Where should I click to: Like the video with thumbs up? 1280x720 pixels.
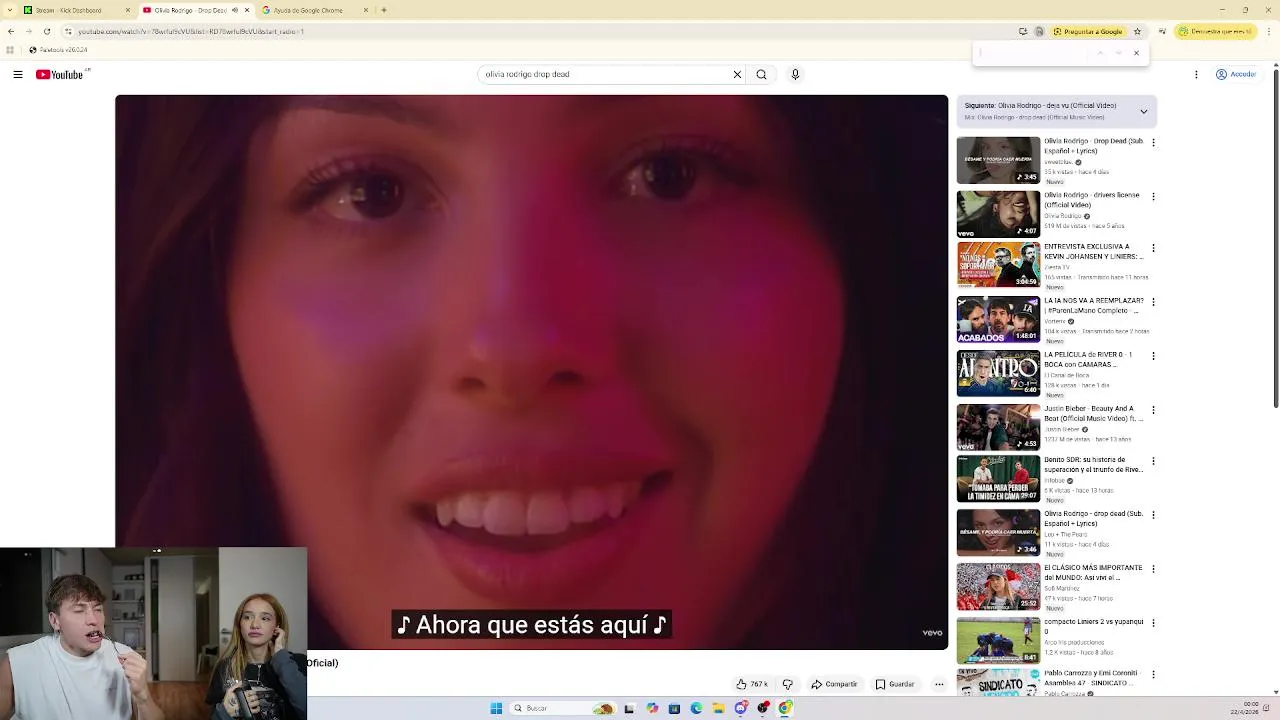[752, 684]
